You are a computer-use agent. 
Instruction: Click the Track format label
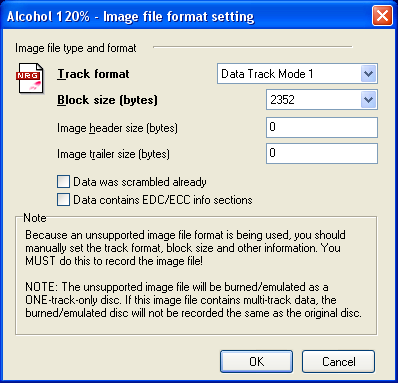(x=93, y=74)
